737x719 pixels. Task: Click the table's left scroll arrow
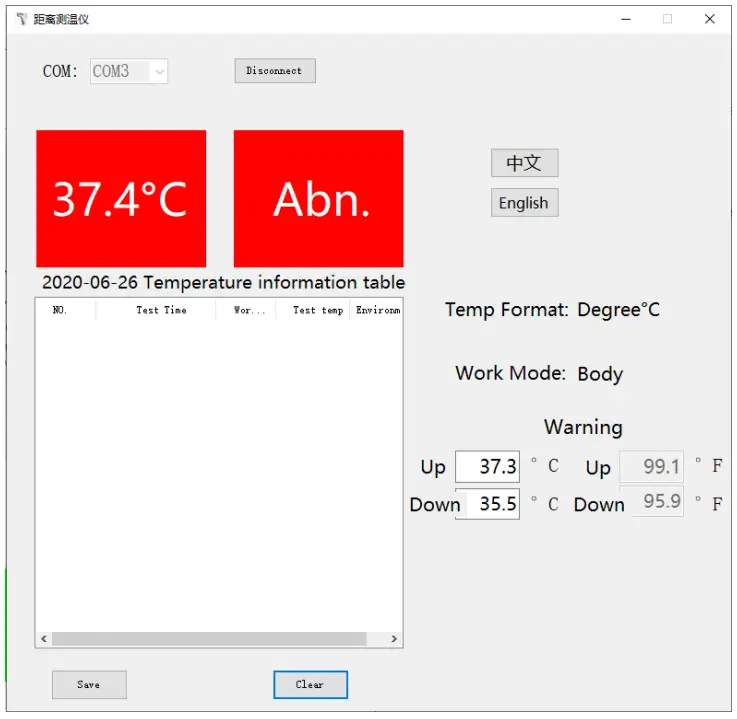[43, 639]
